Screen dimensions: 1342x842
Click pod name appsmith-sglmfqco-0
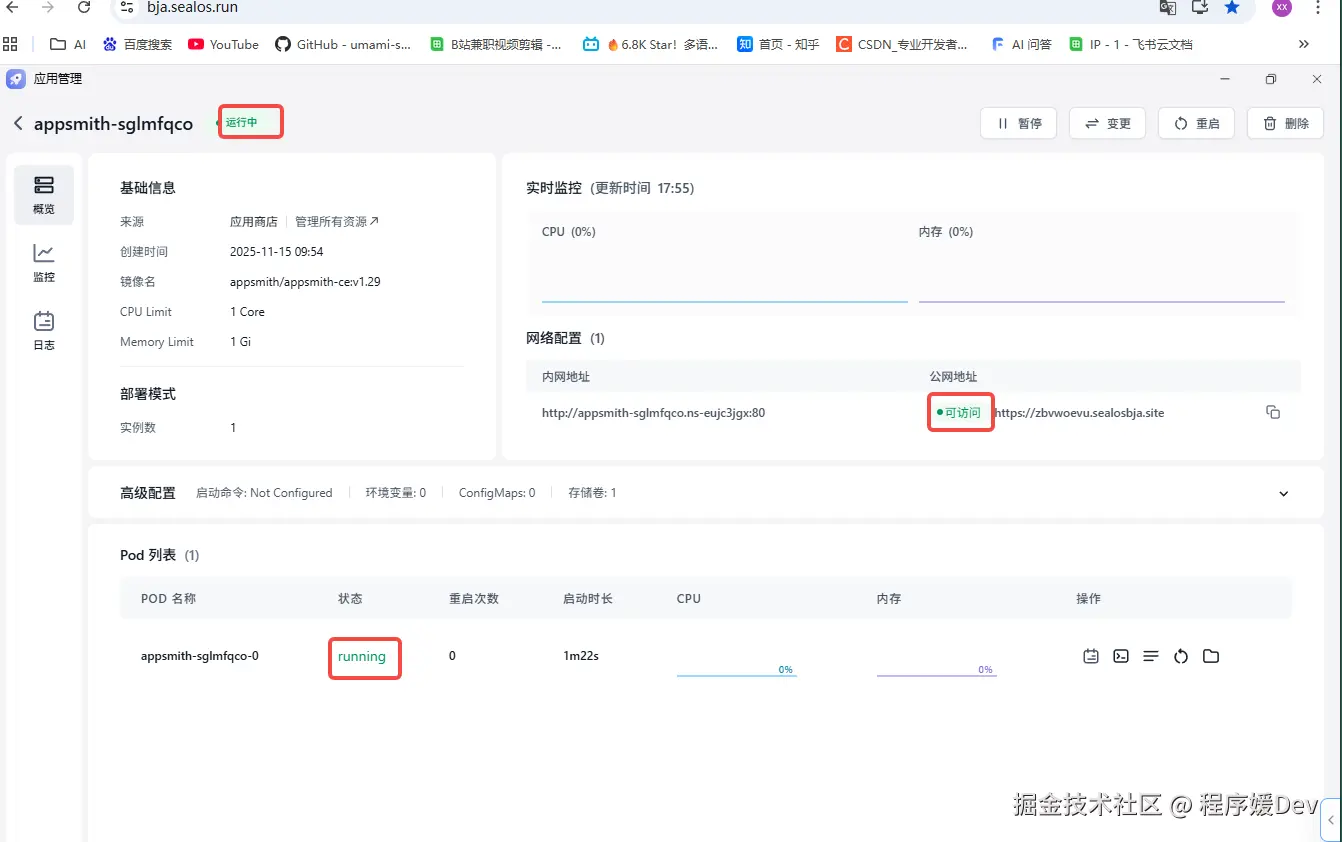click(200, 656)
